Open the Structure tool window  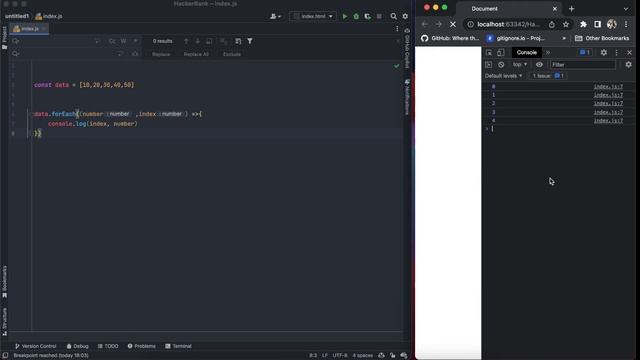[x=4, y=322]
